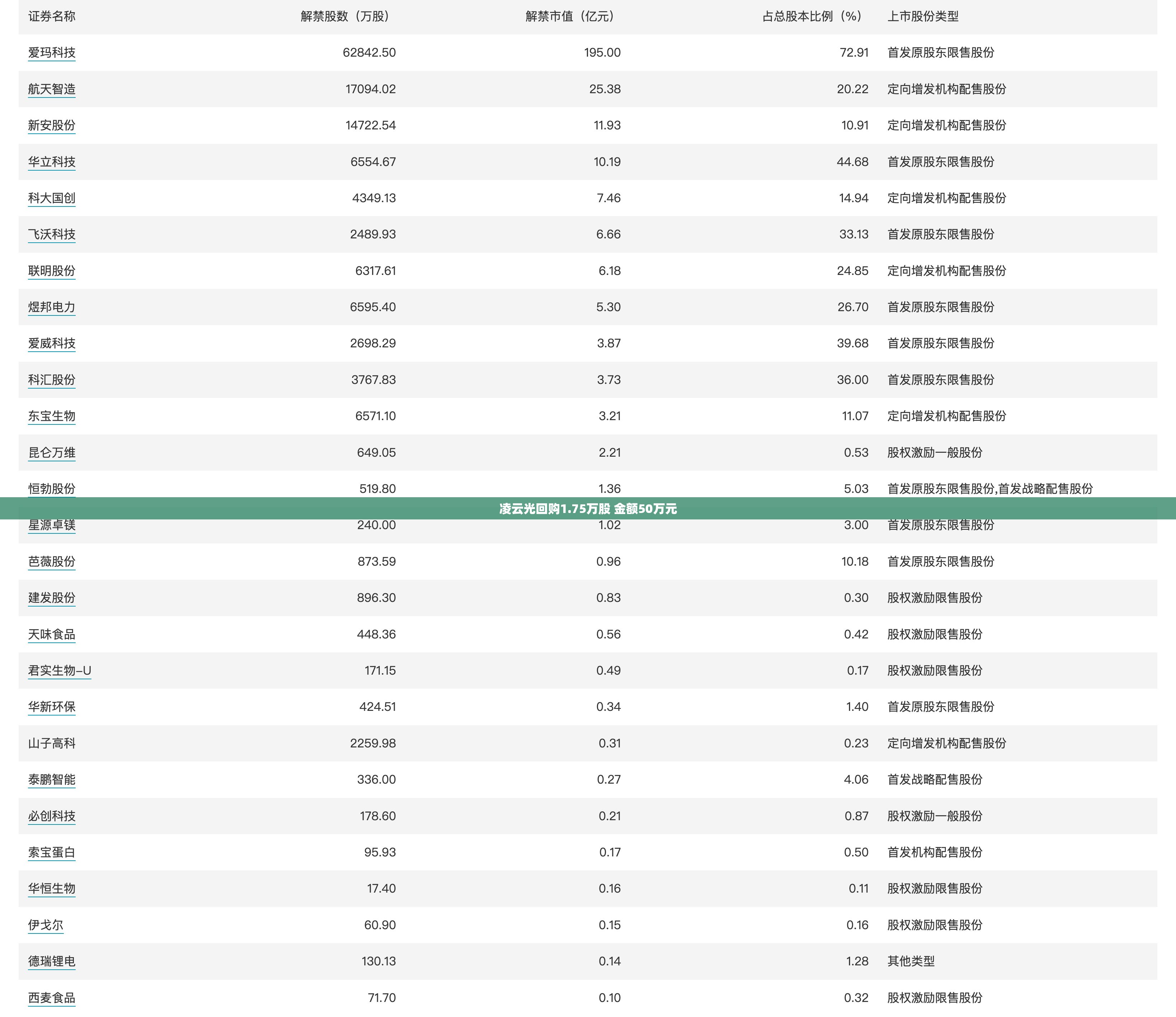Open the 华立科技 stock link
Image resolution: width=1176 pixels, height=1017 pixels.
tap(52, 162)
